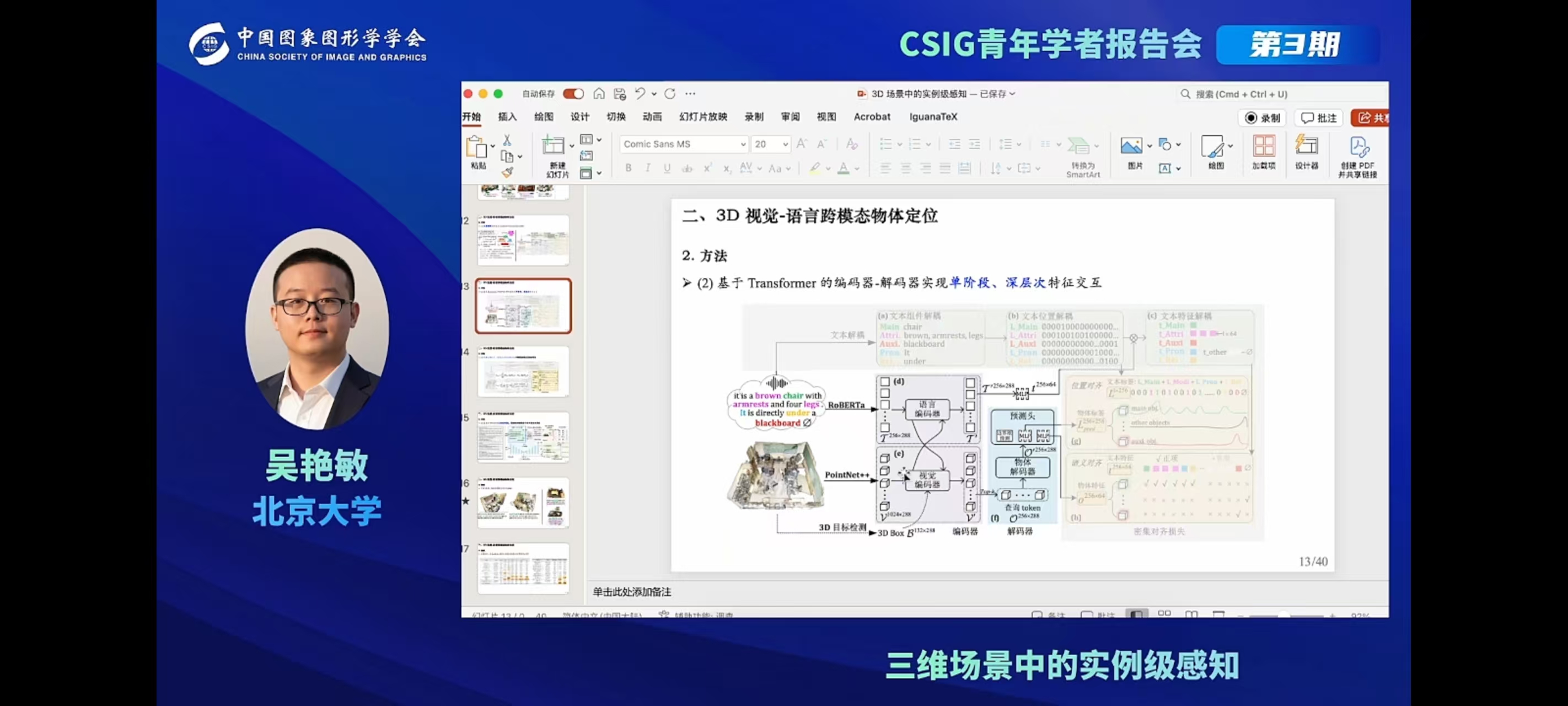Click the Home icon in title bar
1568x706 pixels.
tap(599, 94)
